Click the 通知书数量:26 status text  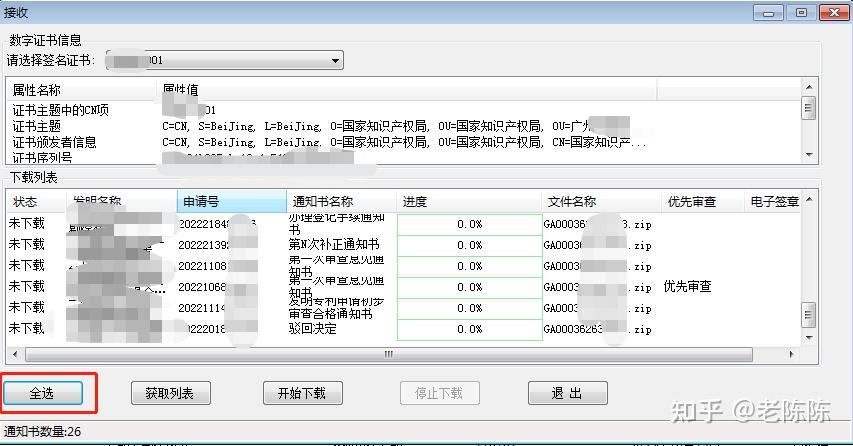[x=43, y=432]
